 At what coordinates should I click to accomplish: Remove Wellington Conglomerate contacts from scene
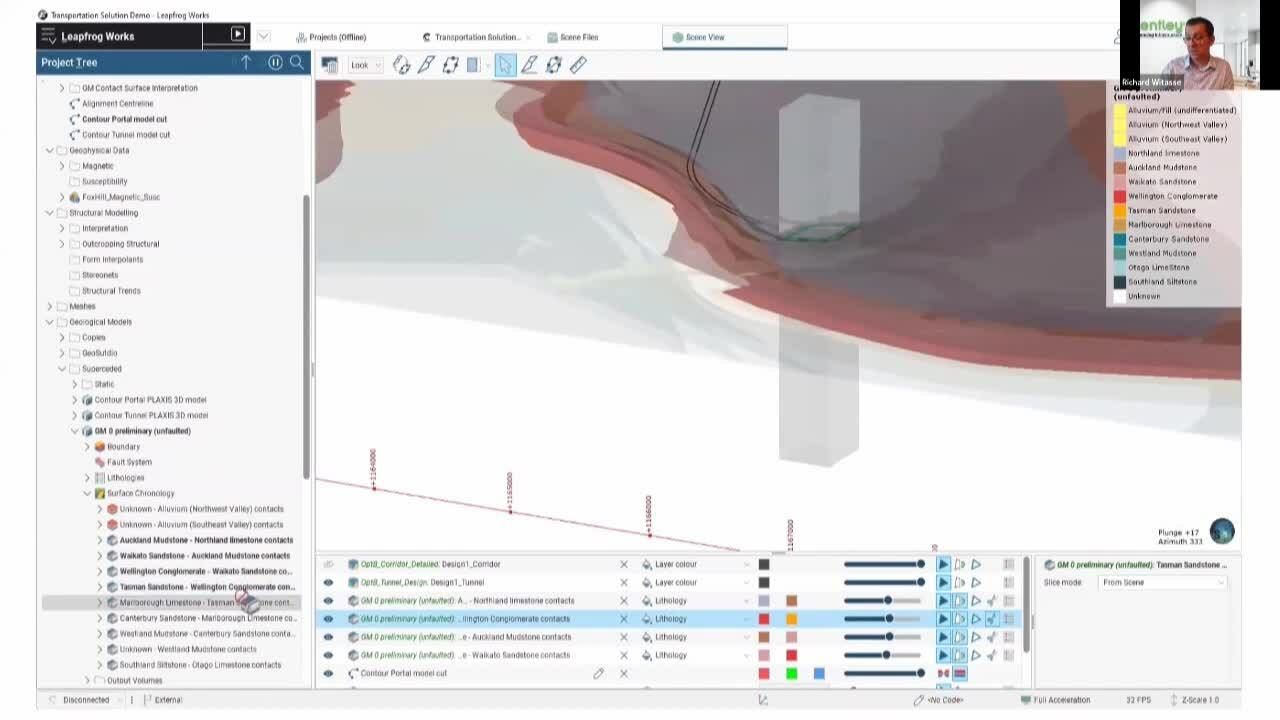click(x=624, y=619)
